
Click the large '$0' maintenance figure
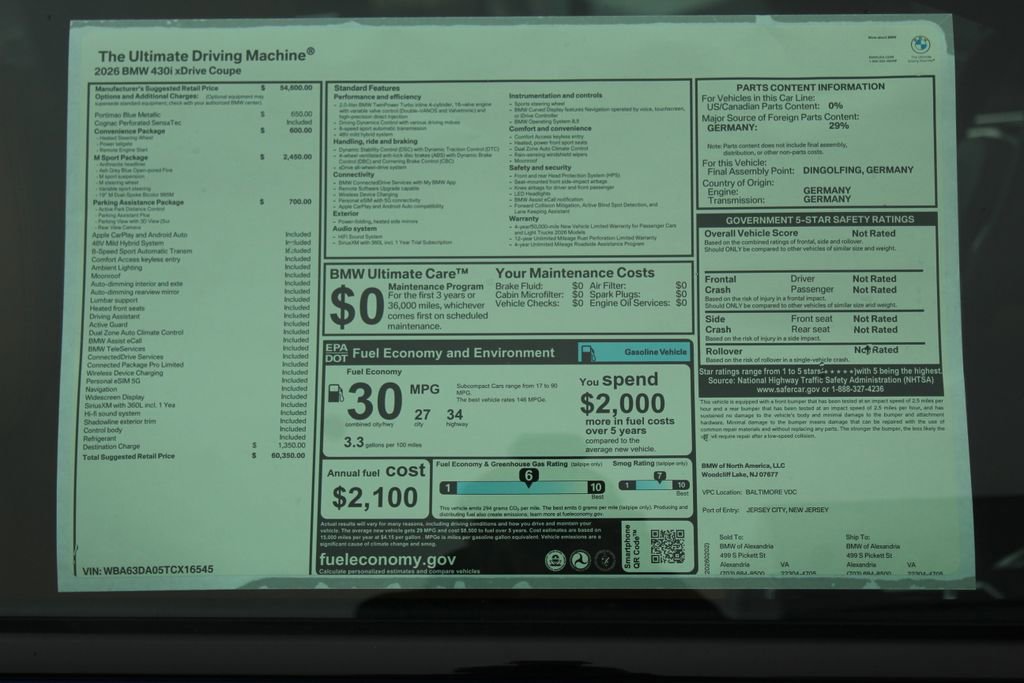[357, 307]
